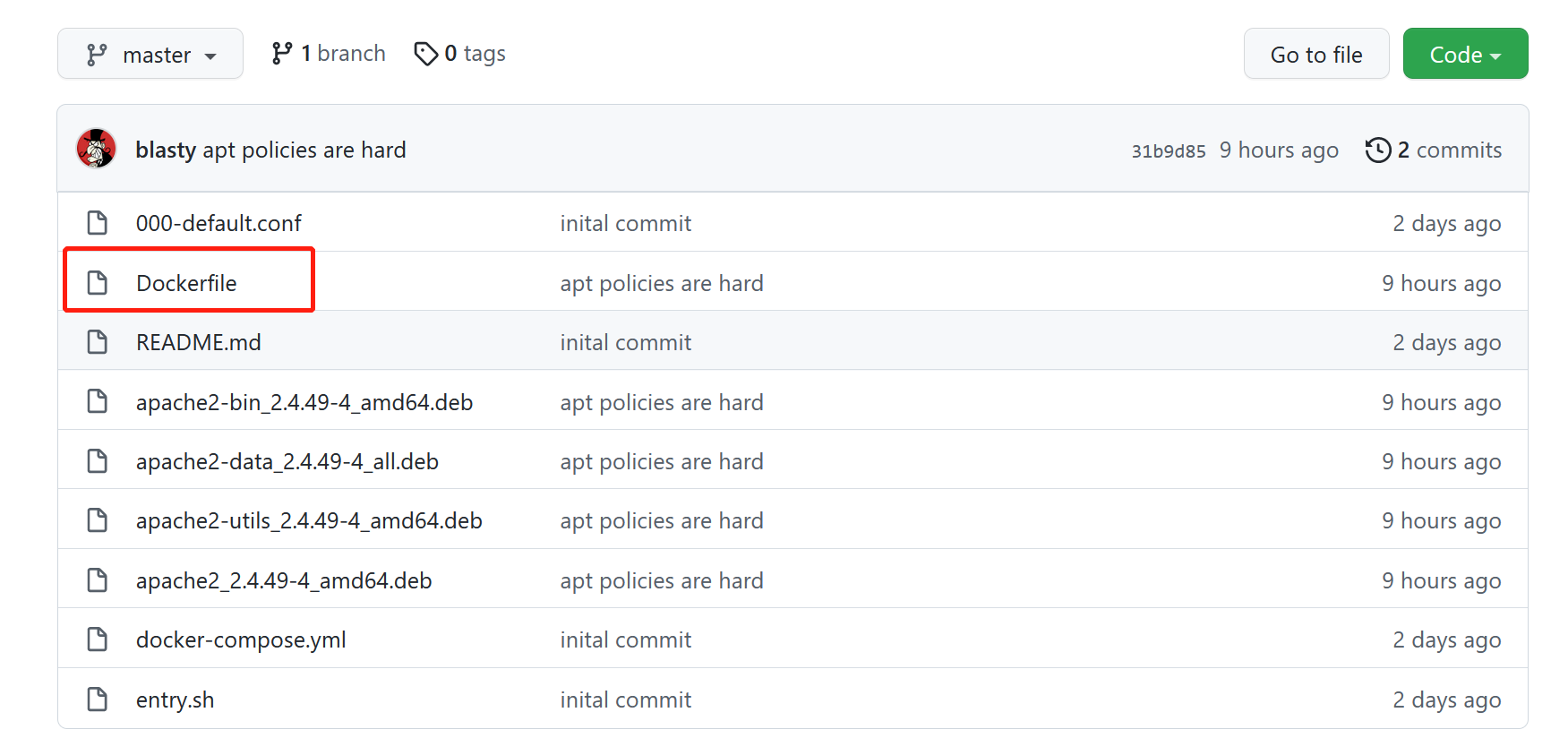Open the 000-default.conf file

point(218,223)
